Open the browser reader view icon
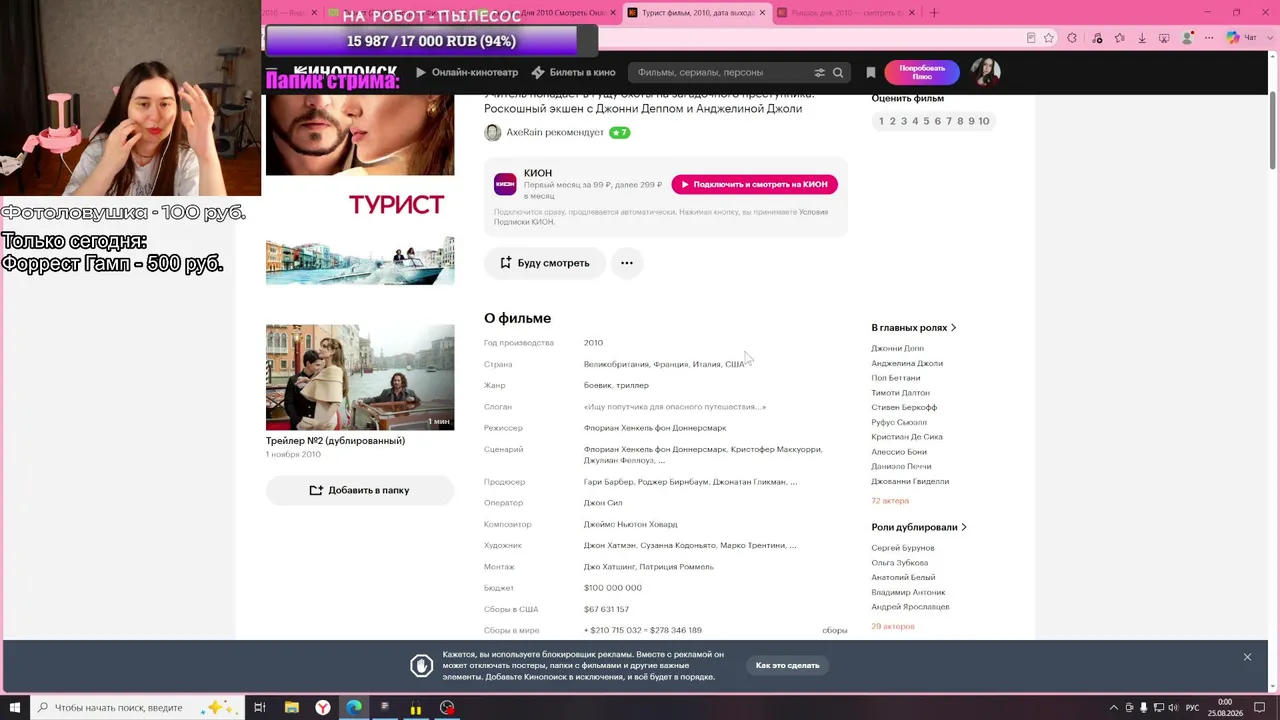The width and height of the screenshot is (1280, 720). 1031,38
